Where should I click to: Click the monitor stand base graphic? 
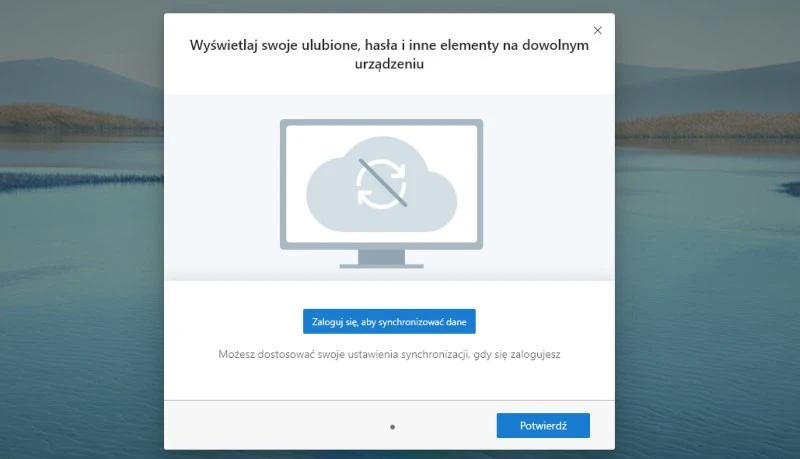pyautogui.click(x=381, y=266)
